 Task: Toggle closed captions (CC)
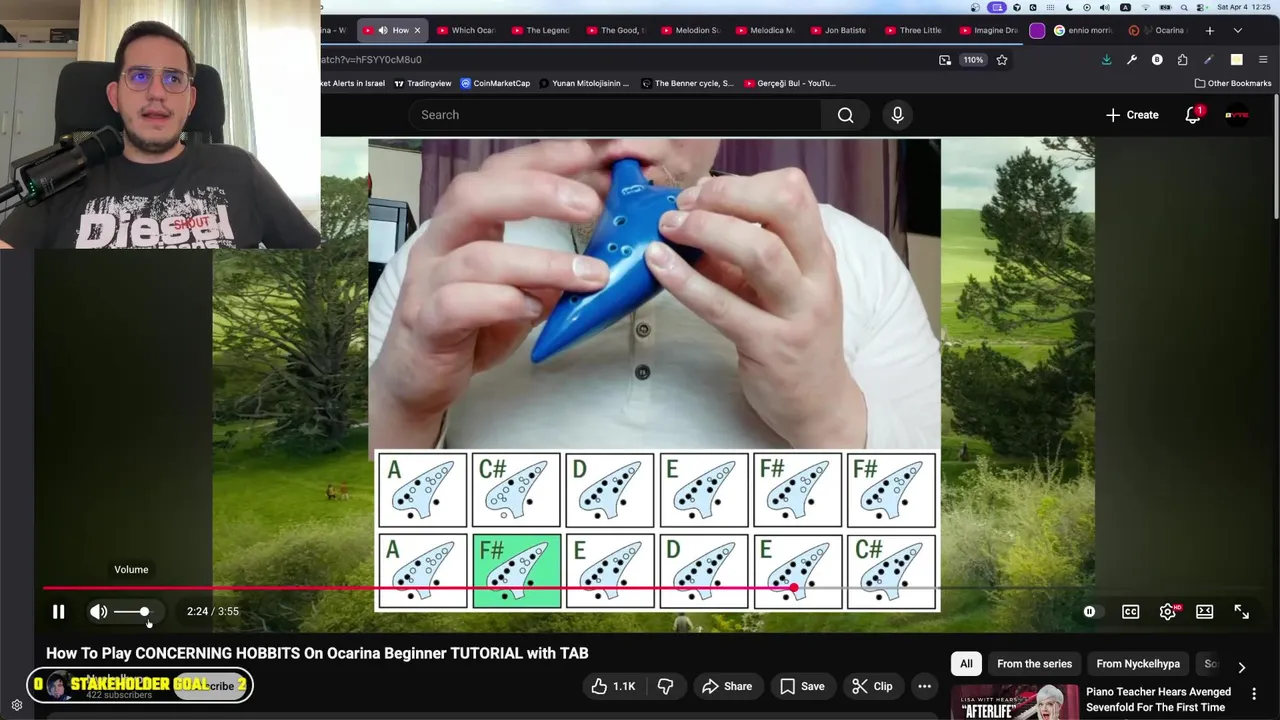[1130, 611]
